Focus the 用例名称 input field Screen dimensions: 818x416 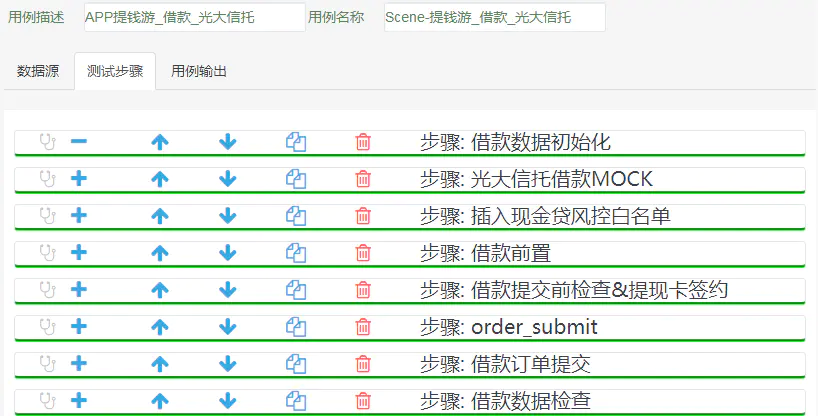click(495, 17)
